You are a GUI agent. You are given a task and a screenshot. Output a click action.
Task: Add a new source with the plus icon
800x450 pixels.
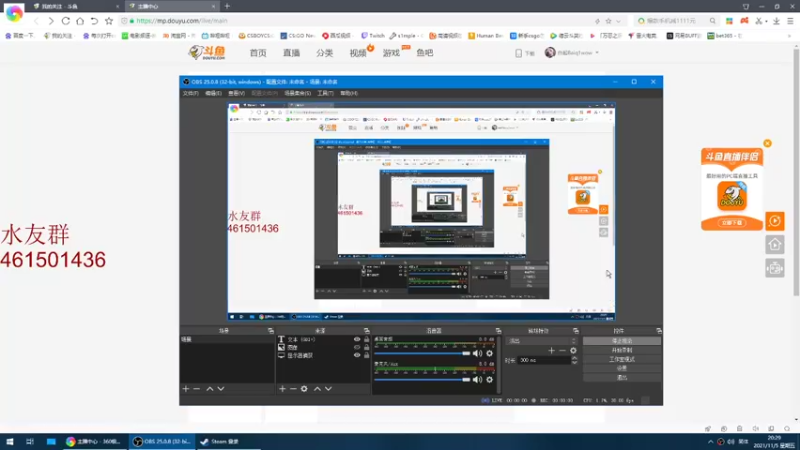coord(282,389)
